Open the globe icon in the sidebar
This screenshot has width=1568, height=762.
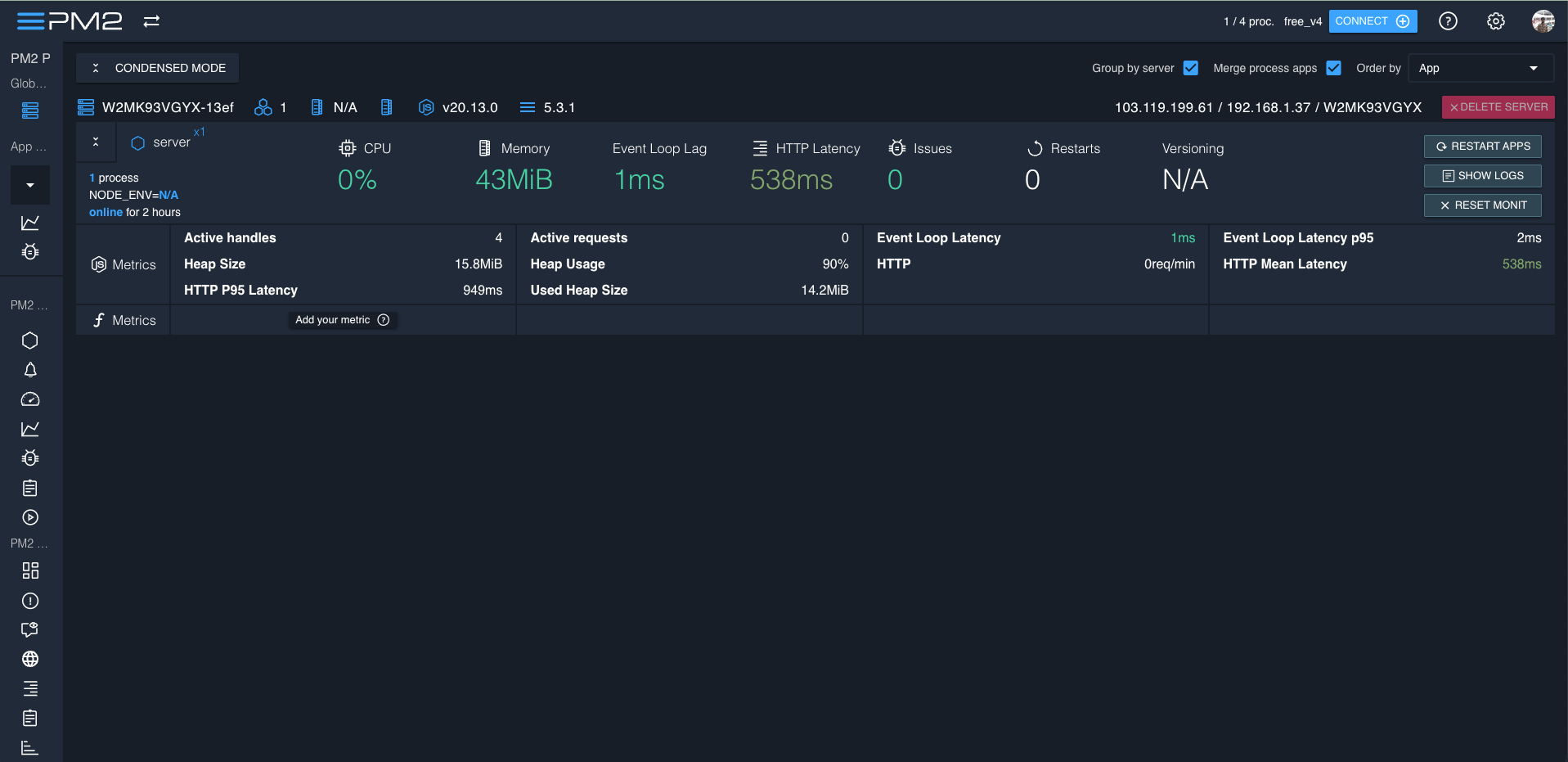(30, 659)
